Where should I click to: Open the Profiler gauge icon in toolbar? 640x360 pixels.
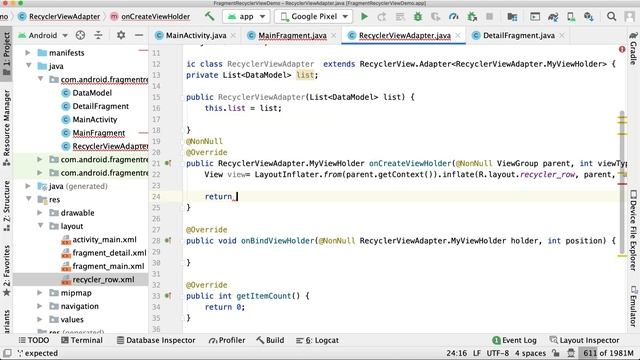453,16
